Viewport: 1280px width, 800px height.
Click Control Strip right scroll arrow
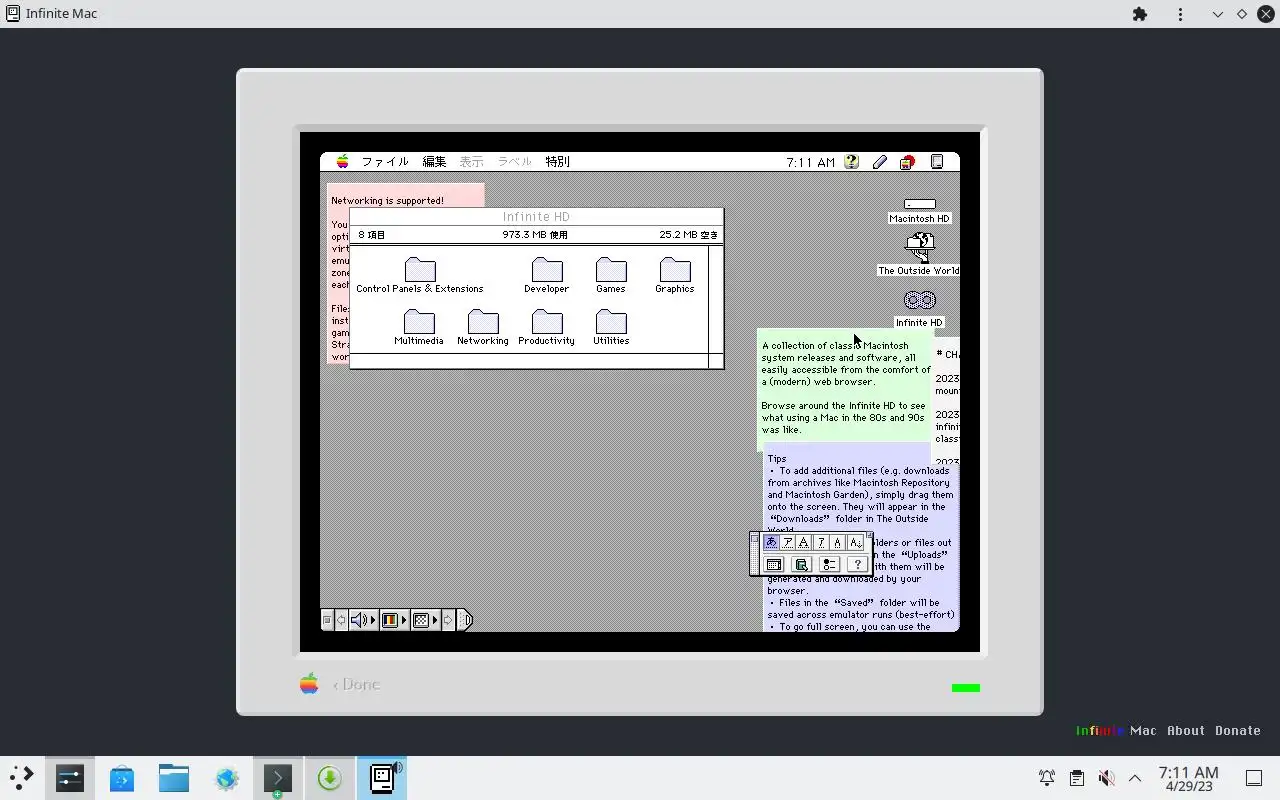[x=448, y=620]
